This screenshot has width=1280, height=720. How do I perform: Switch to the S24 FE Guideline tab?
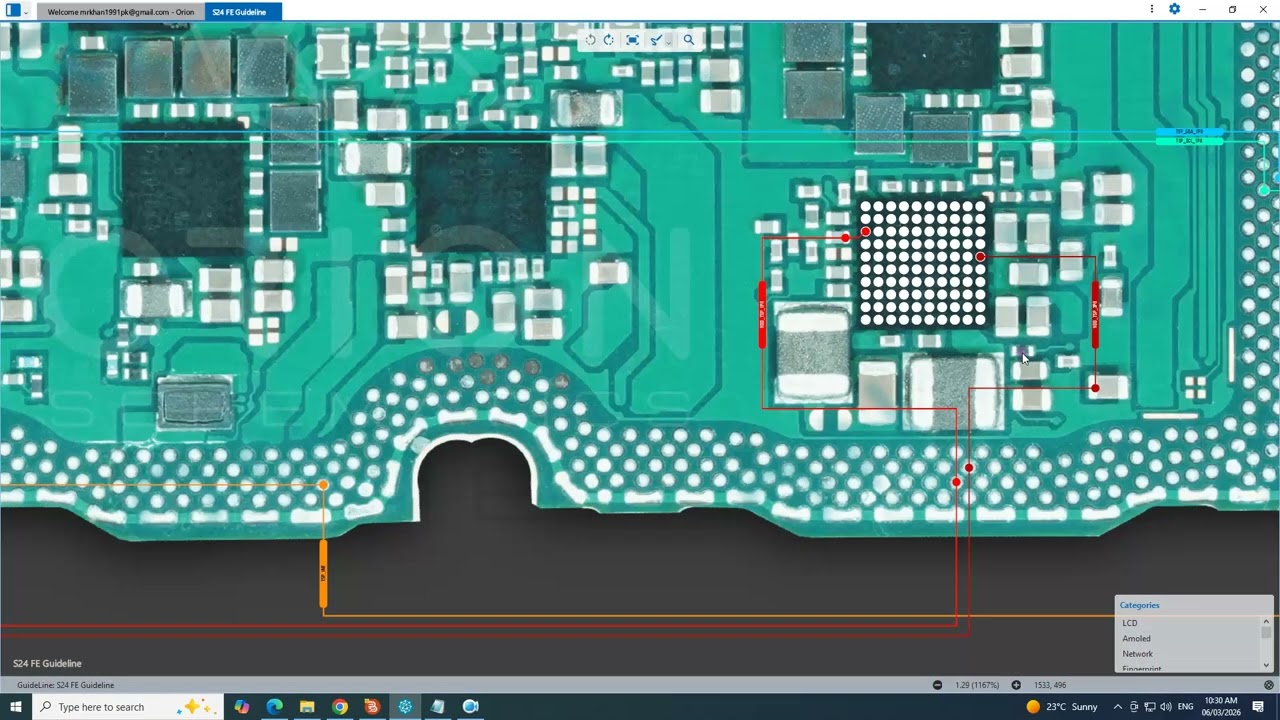coord(242,13)
